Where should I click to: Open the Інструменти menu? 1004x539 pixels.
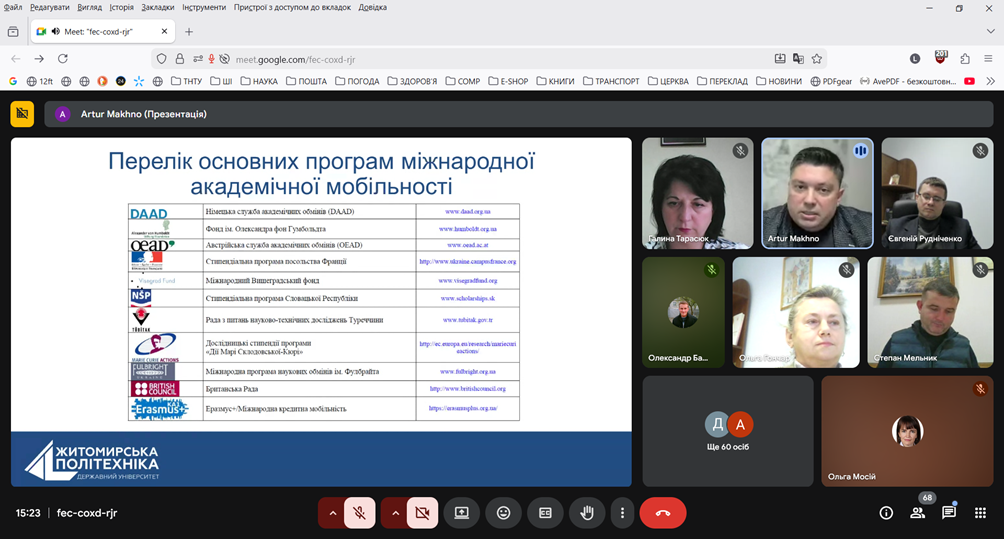pyautogui.click(x=203, y=7)
